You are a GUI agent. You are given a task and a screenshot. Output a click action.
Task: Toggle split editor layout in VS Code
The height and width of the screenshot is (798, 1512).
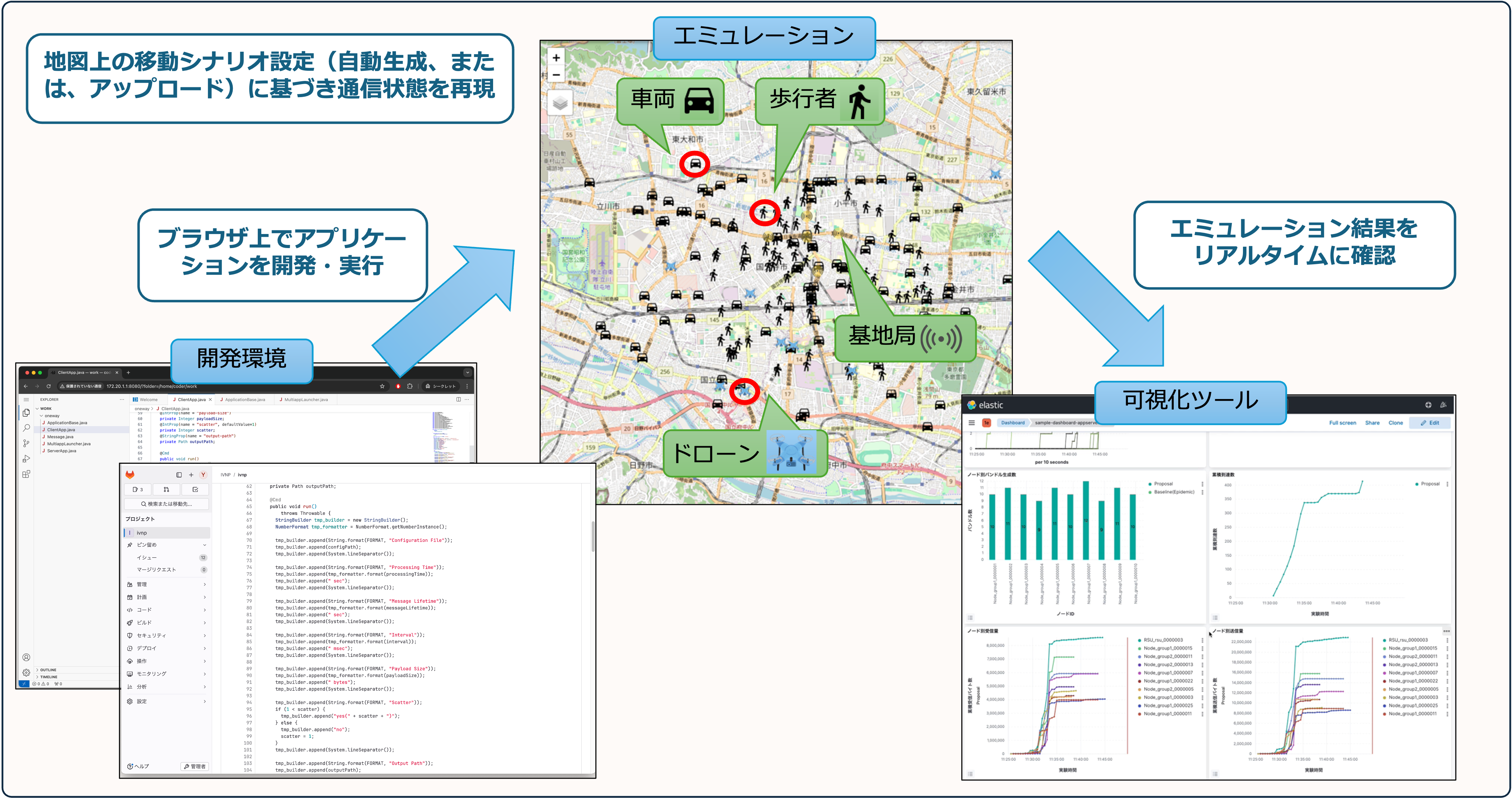coord(459,399)
